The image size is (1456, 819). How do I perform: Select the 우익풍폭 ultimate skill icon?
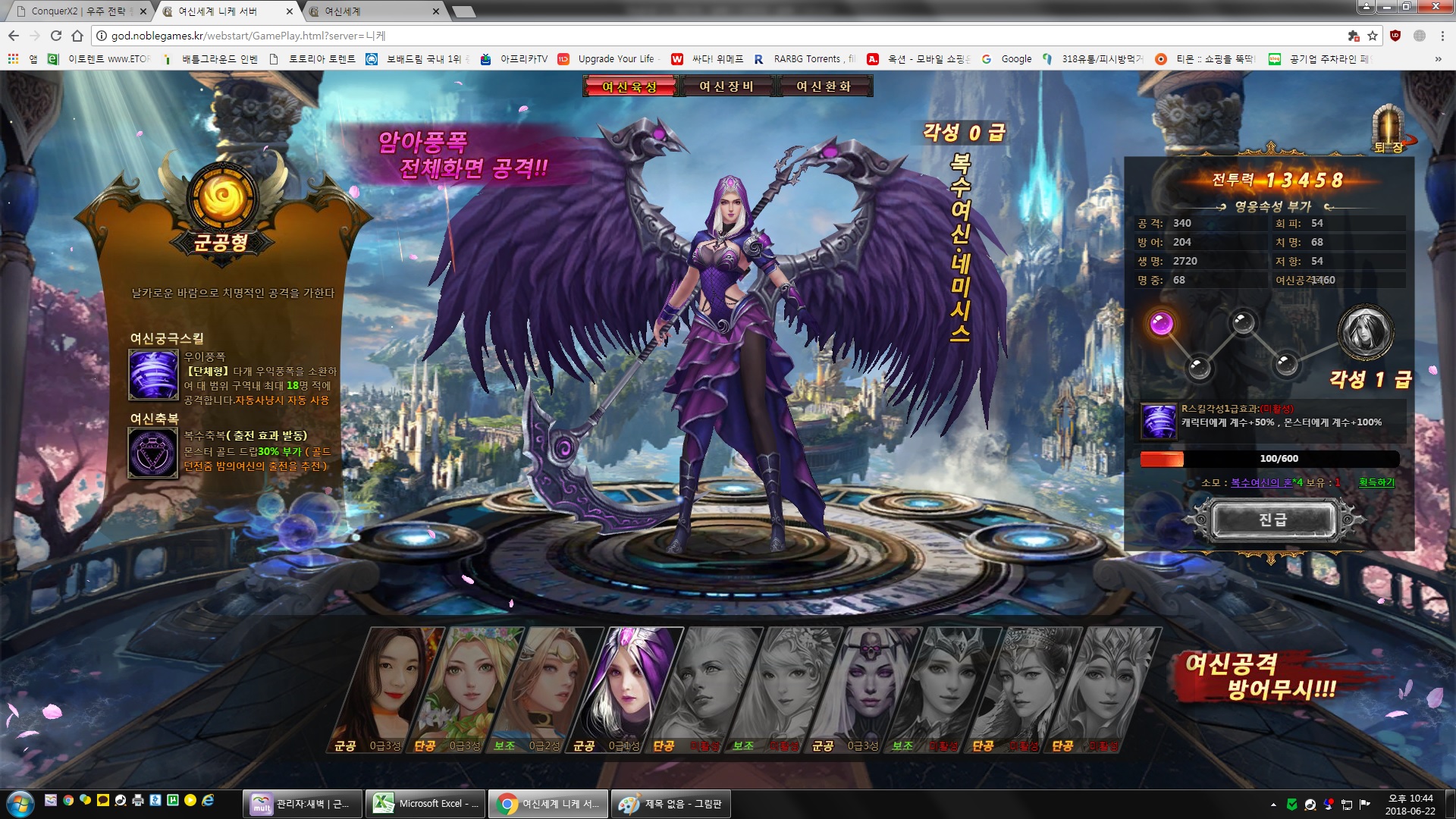[153, 375]
